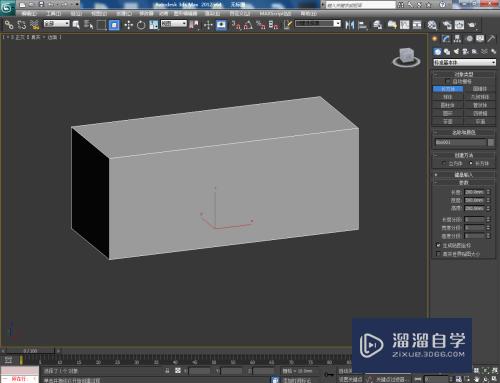
Task: Click the Use Pivot Point Center icon
Action: [x=194, y=25]
